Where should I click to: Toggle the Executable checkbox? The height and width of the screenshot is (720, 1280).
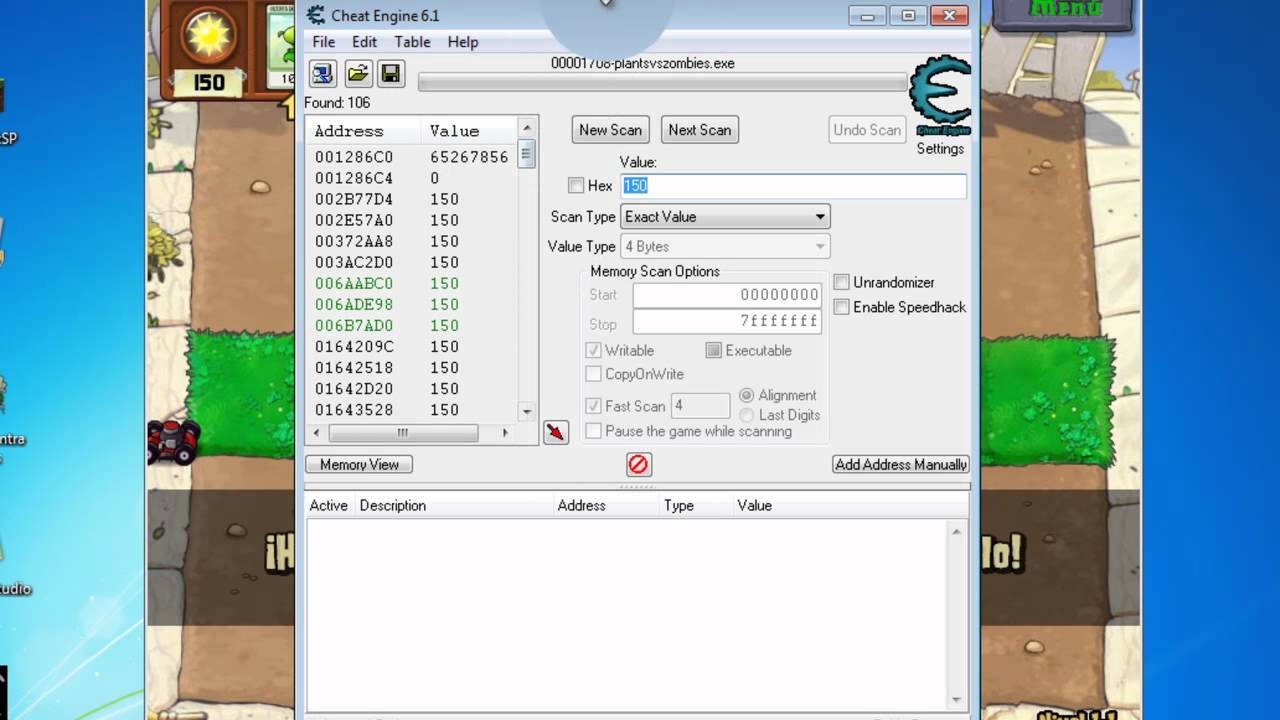click(713, 350)
